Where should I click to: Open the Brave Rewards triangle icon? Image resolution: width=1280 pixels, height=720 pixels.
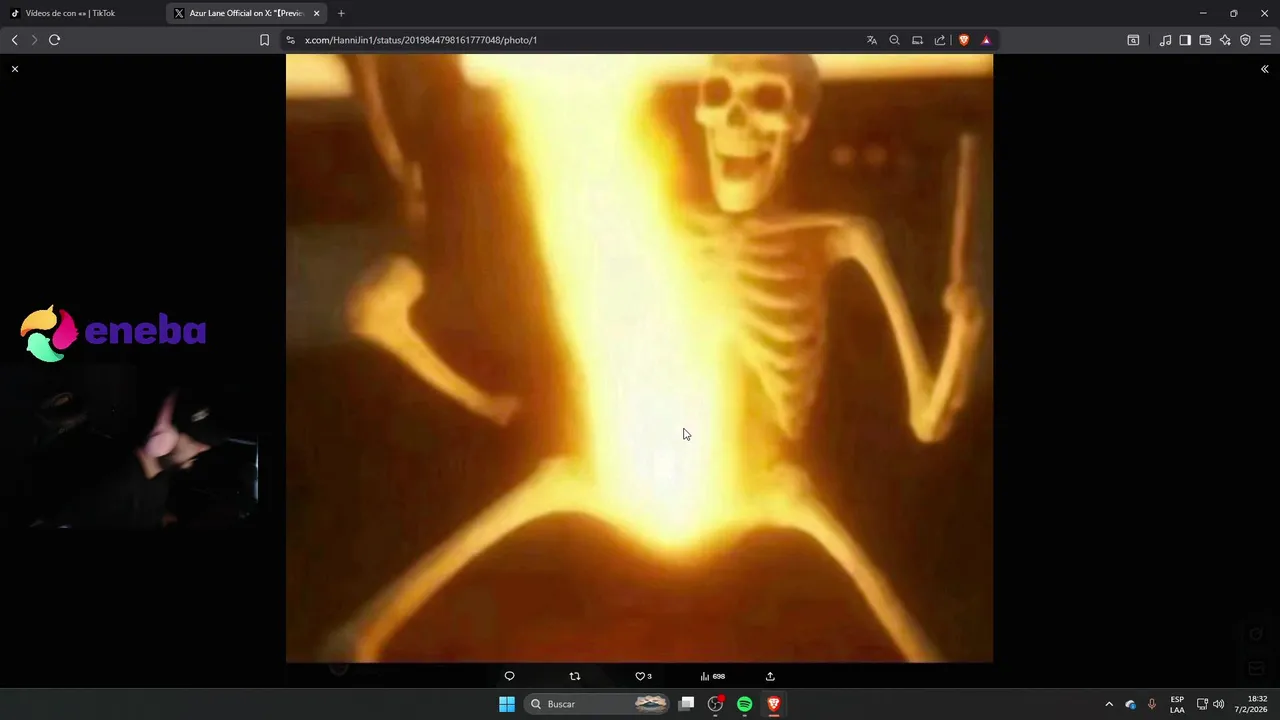(986, 40)
